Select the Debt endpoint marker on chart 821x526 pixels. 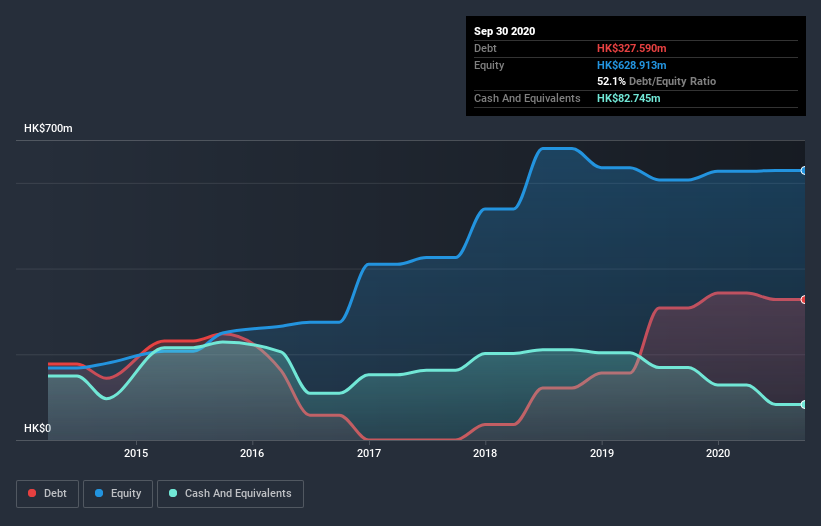click(x=804, y=300)
